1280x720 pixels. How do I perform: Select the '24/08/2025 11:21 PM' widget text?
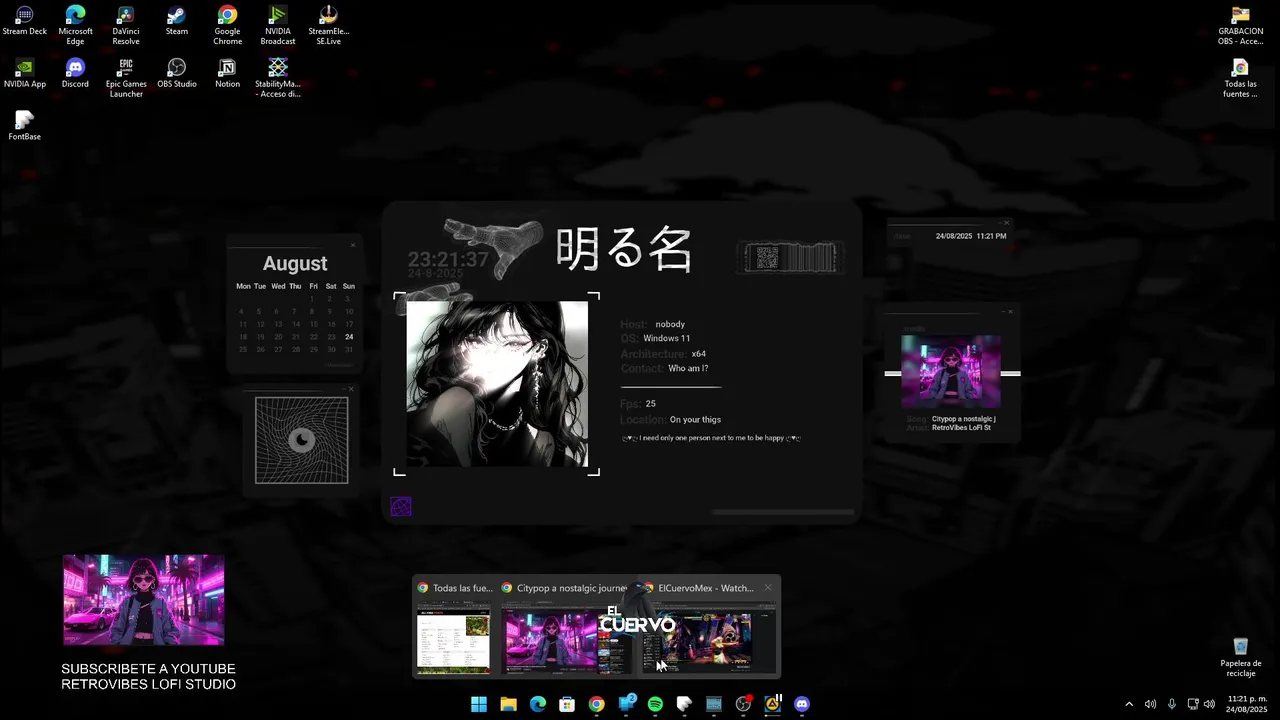point(971,236)
